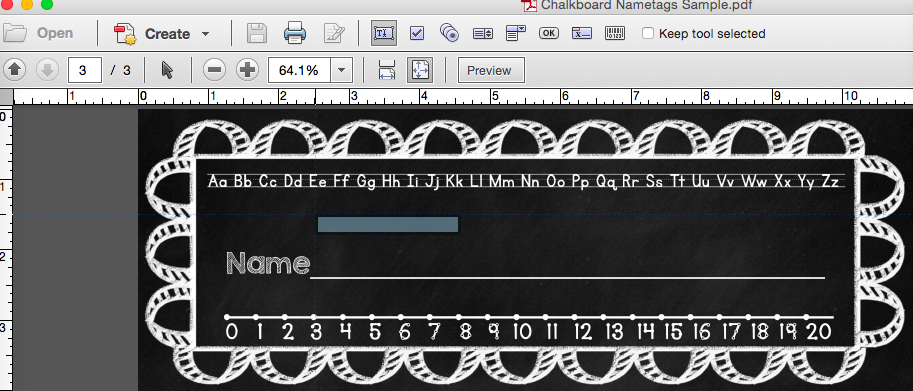913x391 pixels.
Task: Expand the Create dropdown arrow
Action: [x=205, y=34]
